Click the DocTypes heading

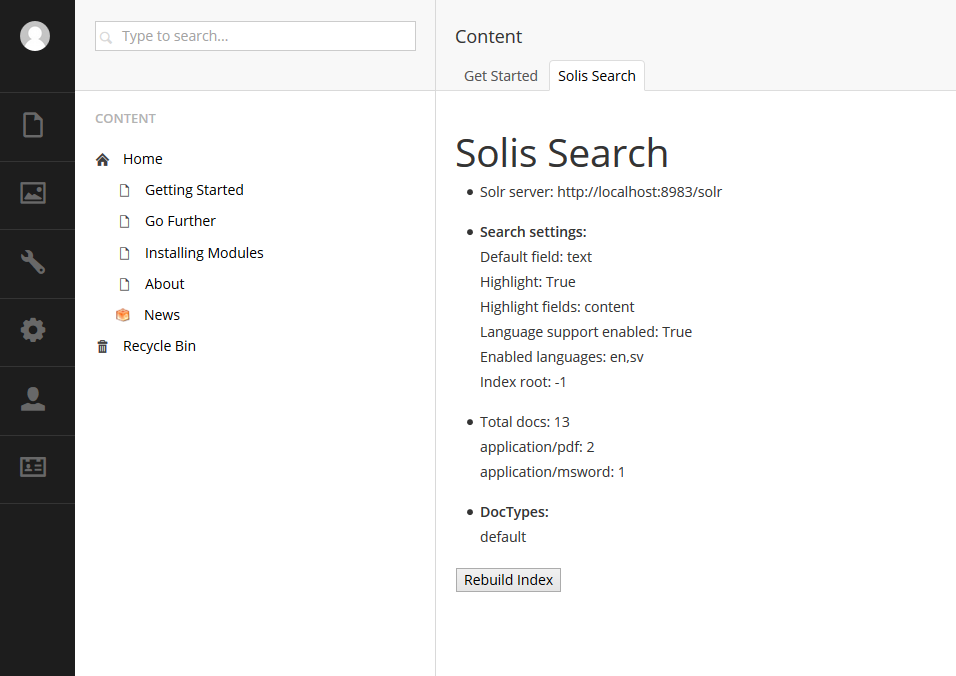click(x=515, y=512)
